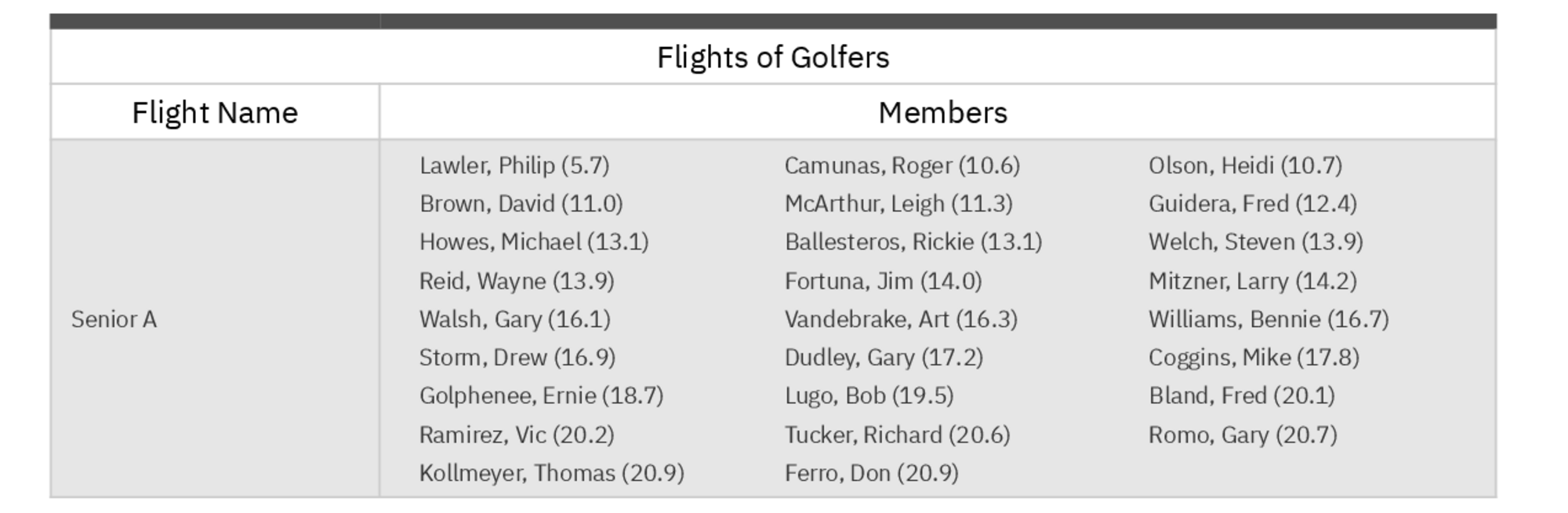Select the 'Flight Name' column header
The height and width of the screenshot is (513, 1568).
tap(215, 113)
